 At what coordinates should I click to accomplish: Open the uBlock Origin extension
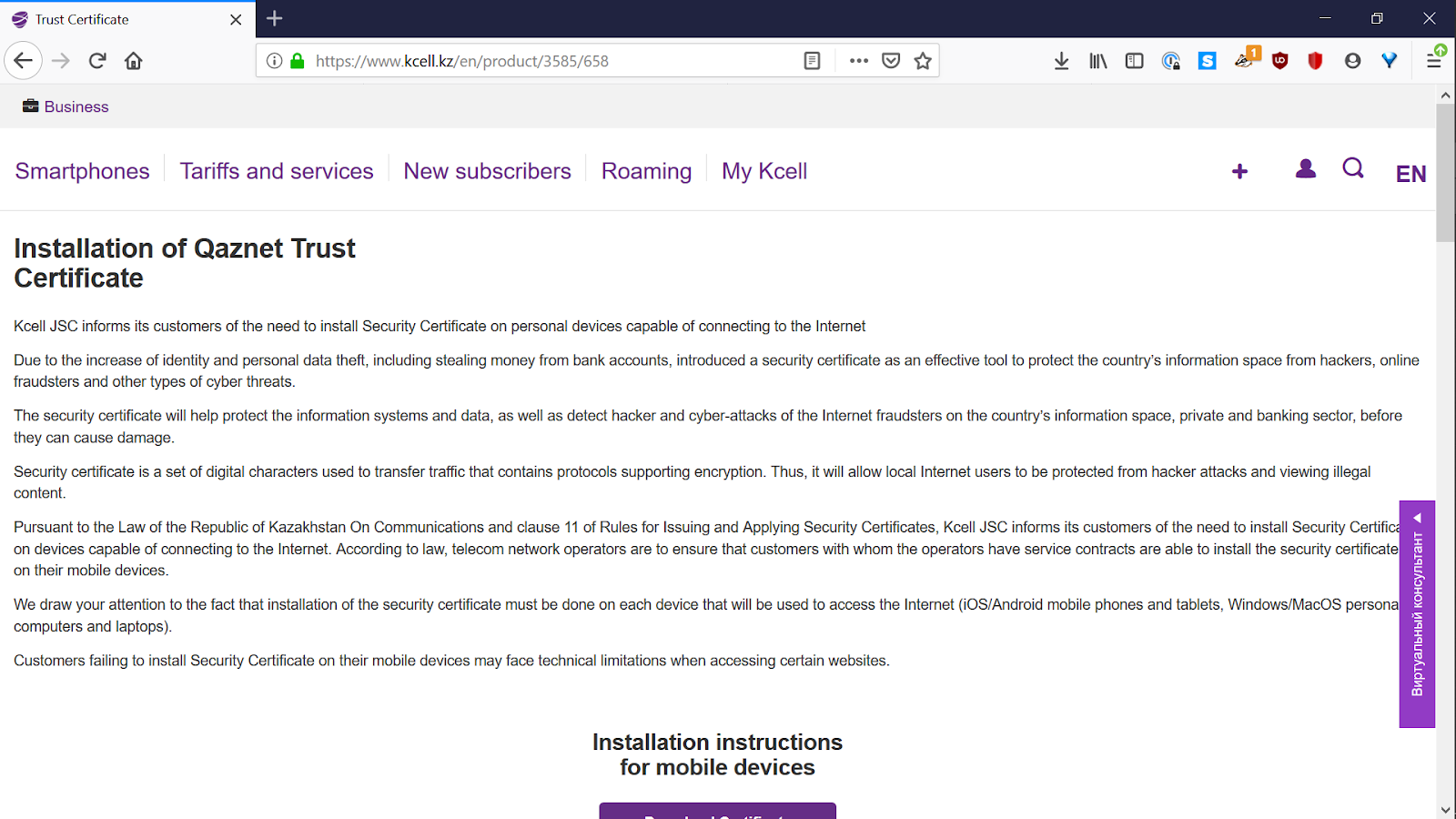pyautogui.click(x=1280, y=61)
